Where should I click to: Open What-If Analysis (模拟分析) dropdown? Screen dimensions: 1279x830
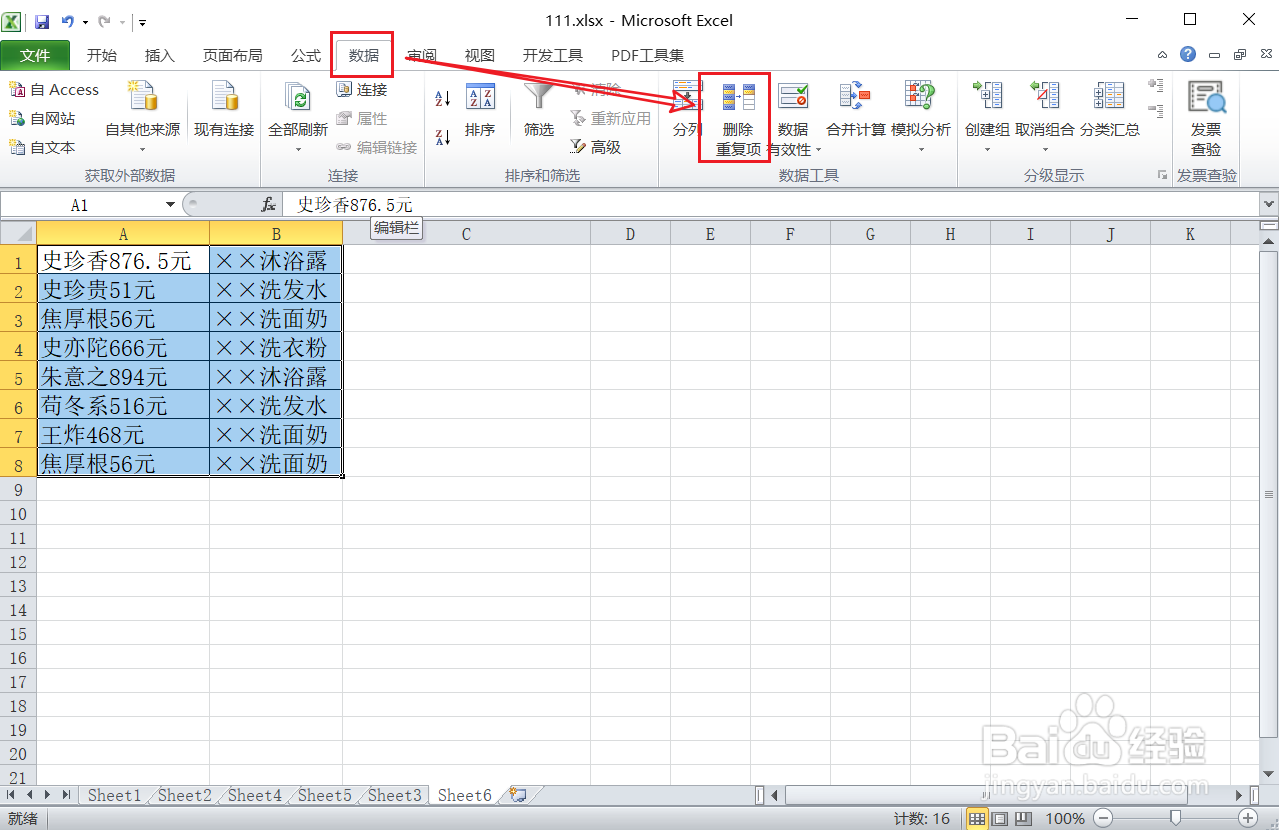(921, 150)
